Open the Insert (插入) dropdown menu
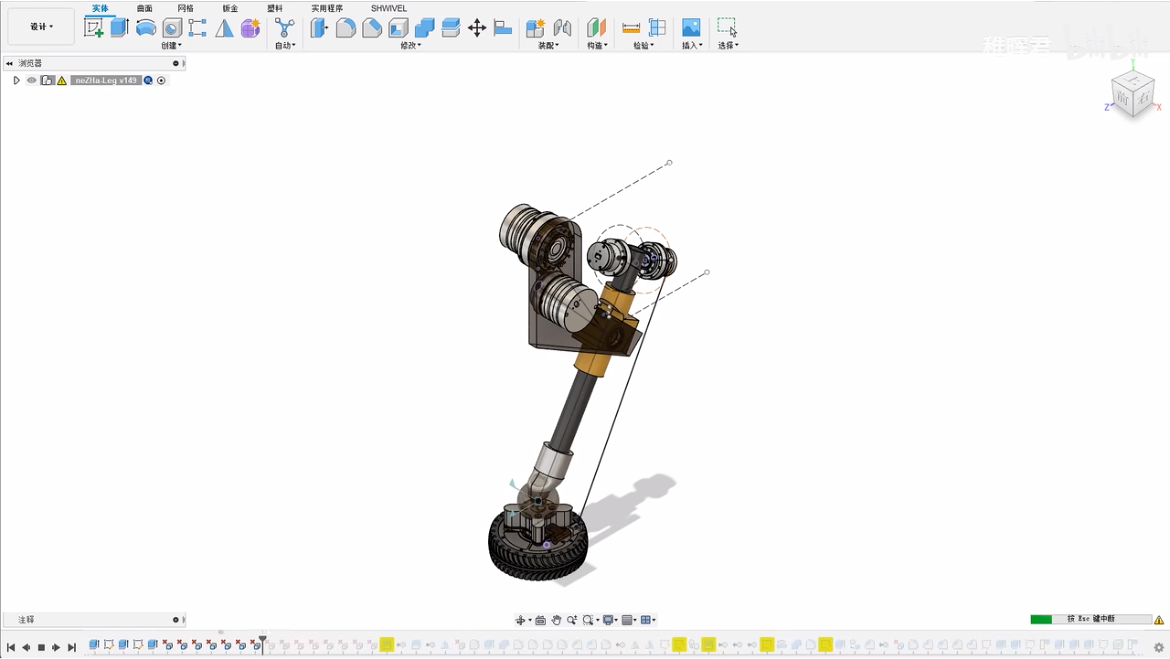The image size is (1170, 659). pos(692,46)
